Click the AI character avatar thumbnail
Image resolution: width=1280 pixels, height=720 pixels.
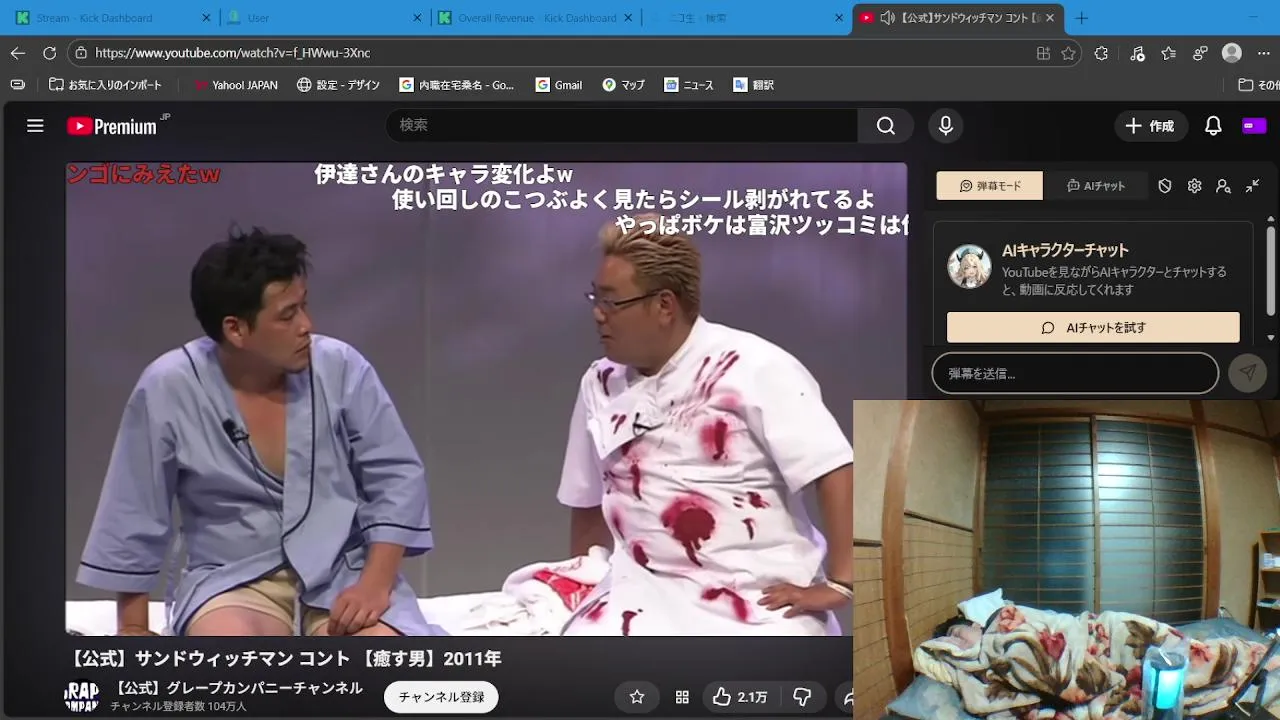[x=969, y=266]
